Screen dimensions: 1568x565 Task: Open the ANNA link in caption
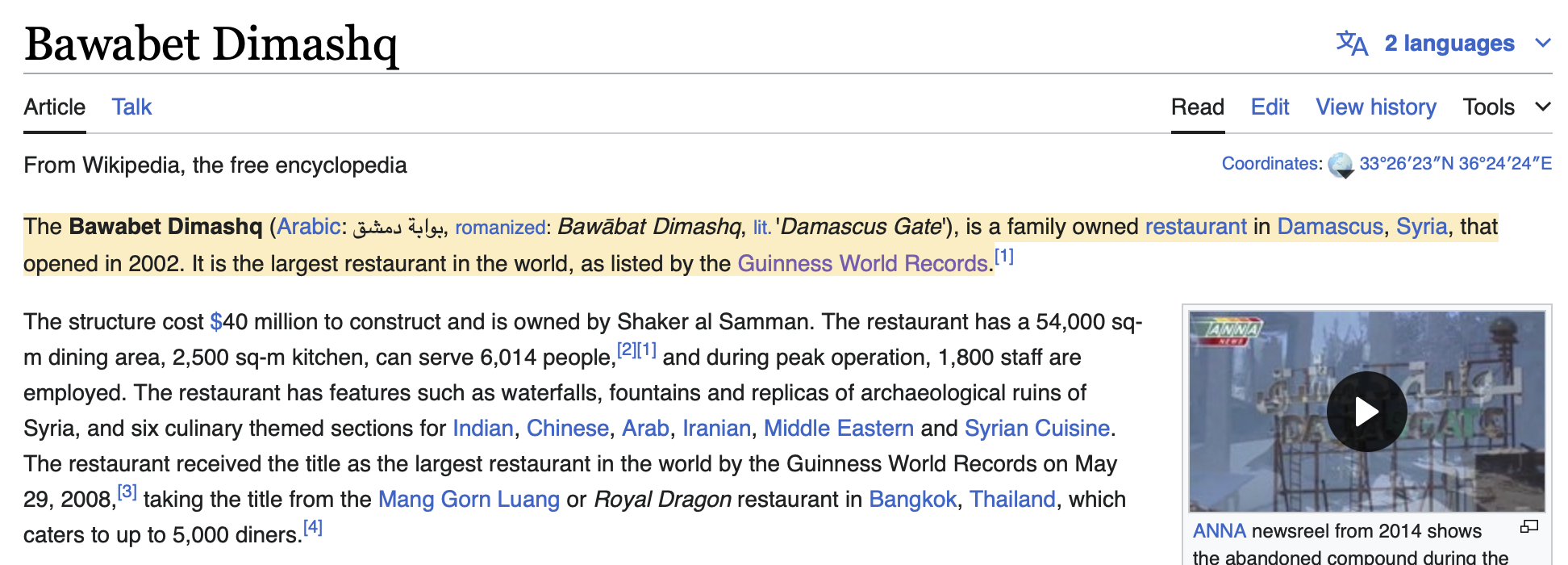click(x=1219, y=531)
